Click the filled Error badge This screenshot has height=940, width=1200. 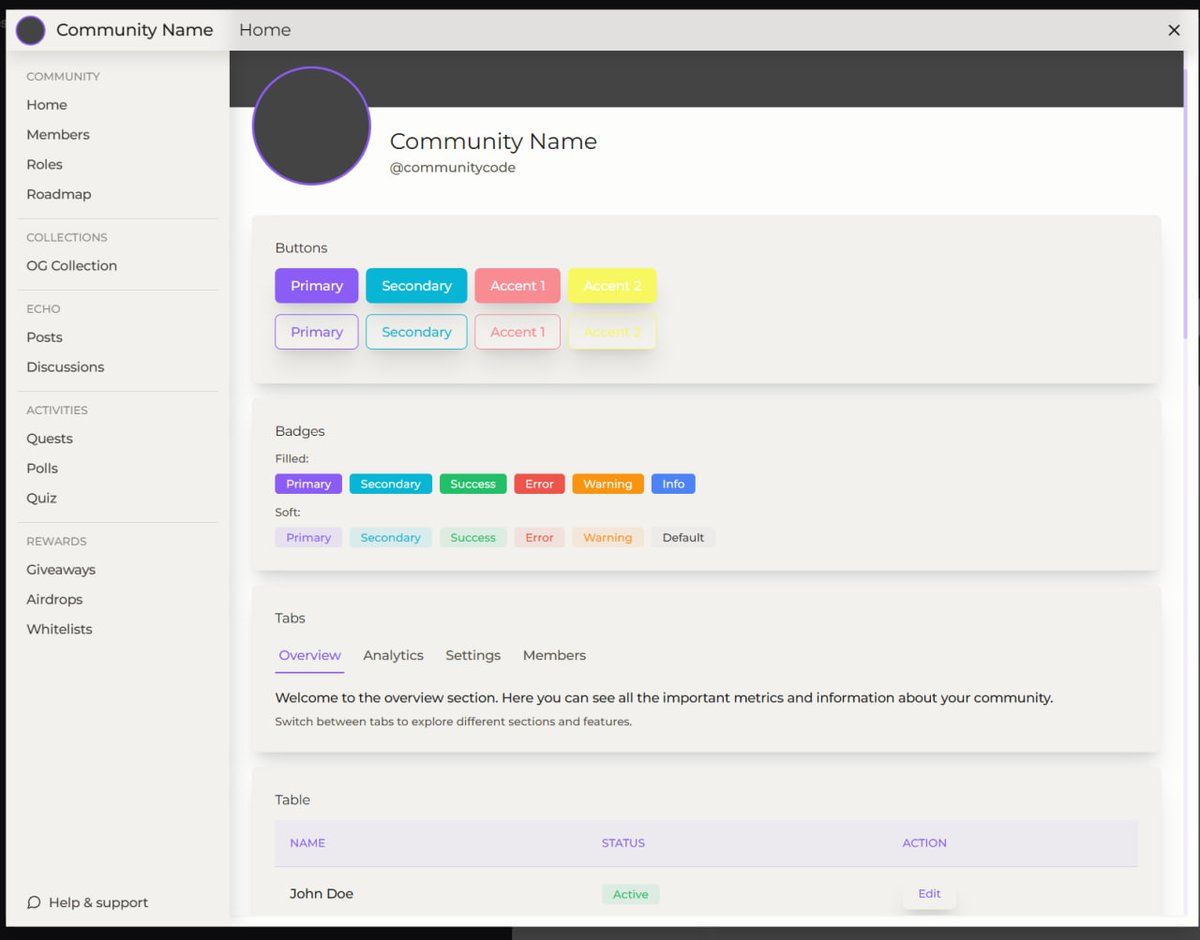540,484
